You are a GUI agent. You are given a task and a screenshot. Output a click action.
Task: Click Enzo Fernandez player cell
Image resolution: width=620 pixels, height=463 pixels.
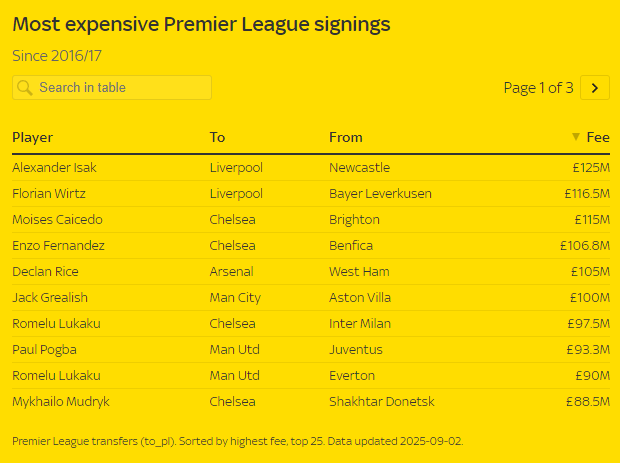click(59, 245)
